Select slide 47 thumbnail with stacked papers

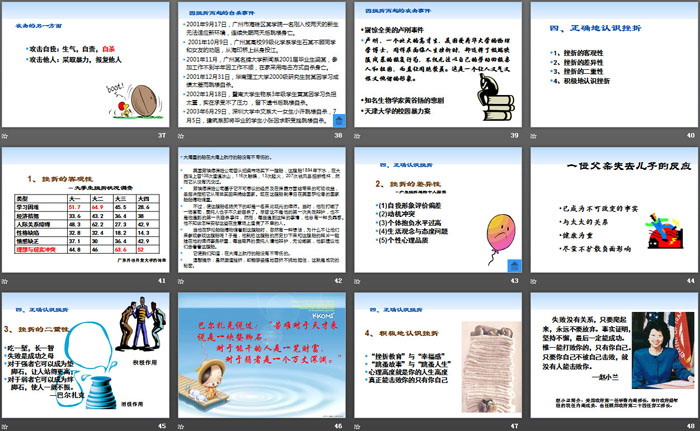(438, 356)
